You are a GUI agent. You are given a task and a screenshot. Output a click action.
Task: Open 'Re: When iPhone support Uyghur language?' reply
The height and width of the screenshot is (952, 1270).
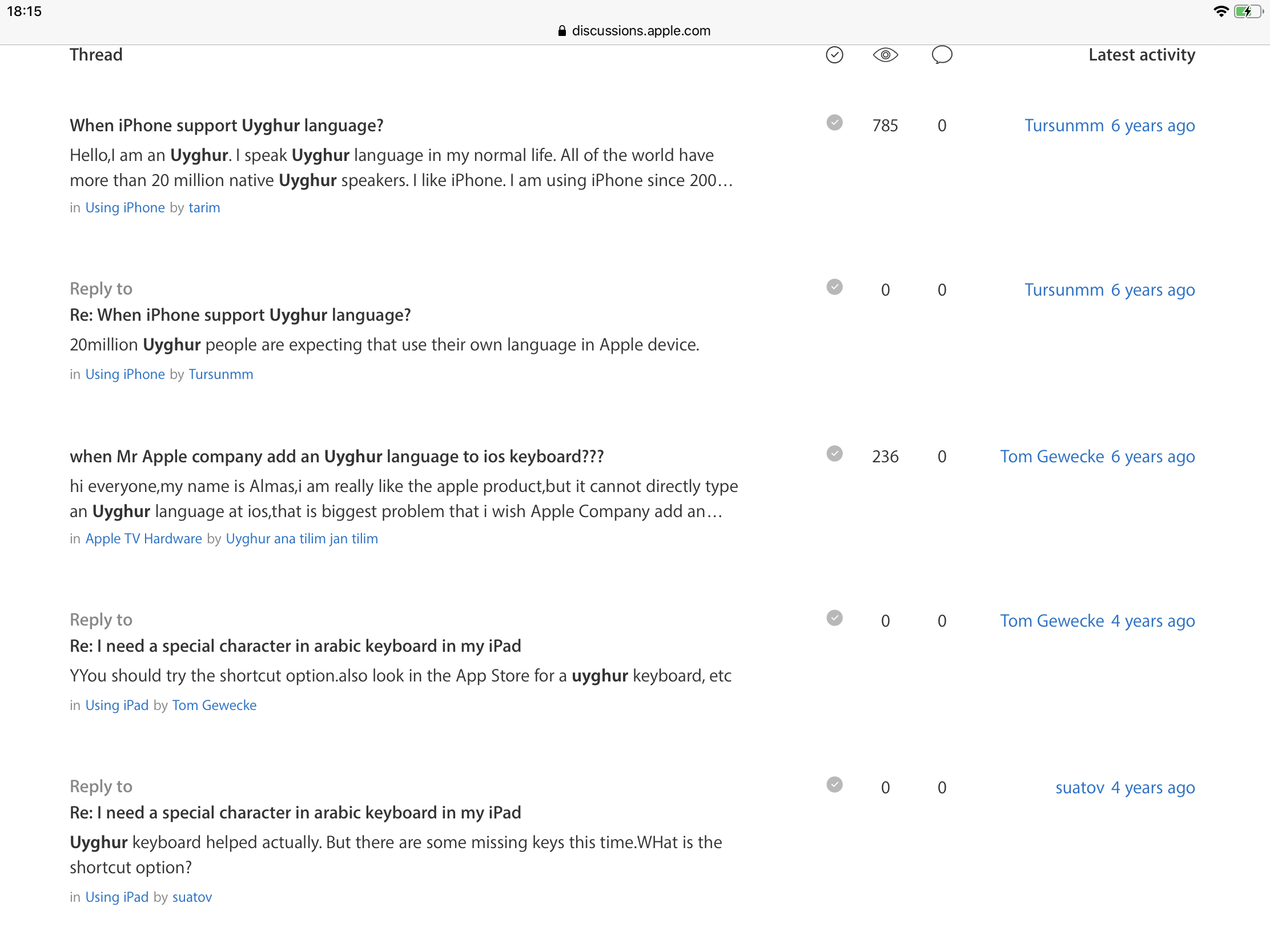[x=240, y=315]
